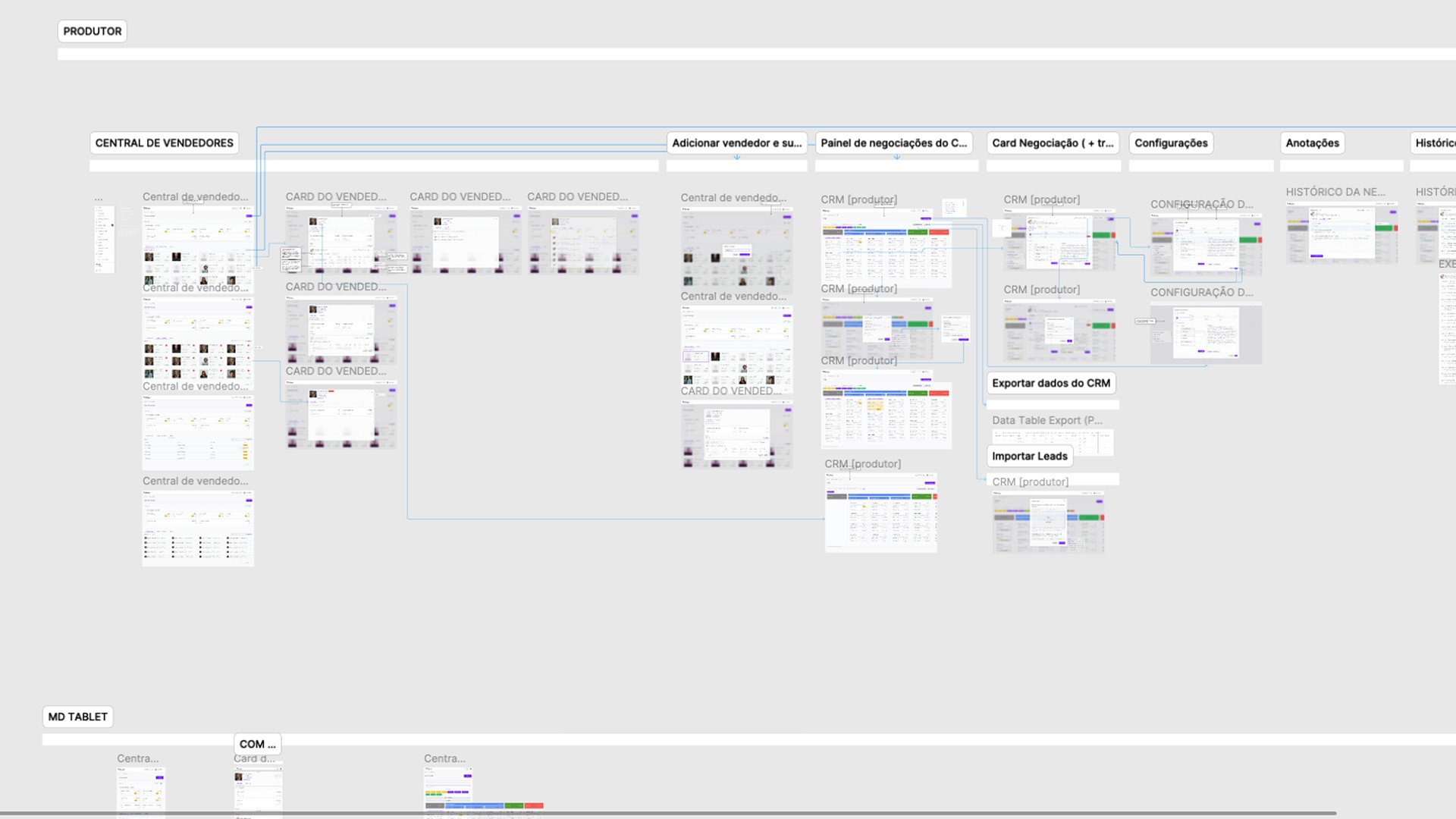Click the horizontal scrollbar at the bottom
1456x819 pixels.
(667, 814)
